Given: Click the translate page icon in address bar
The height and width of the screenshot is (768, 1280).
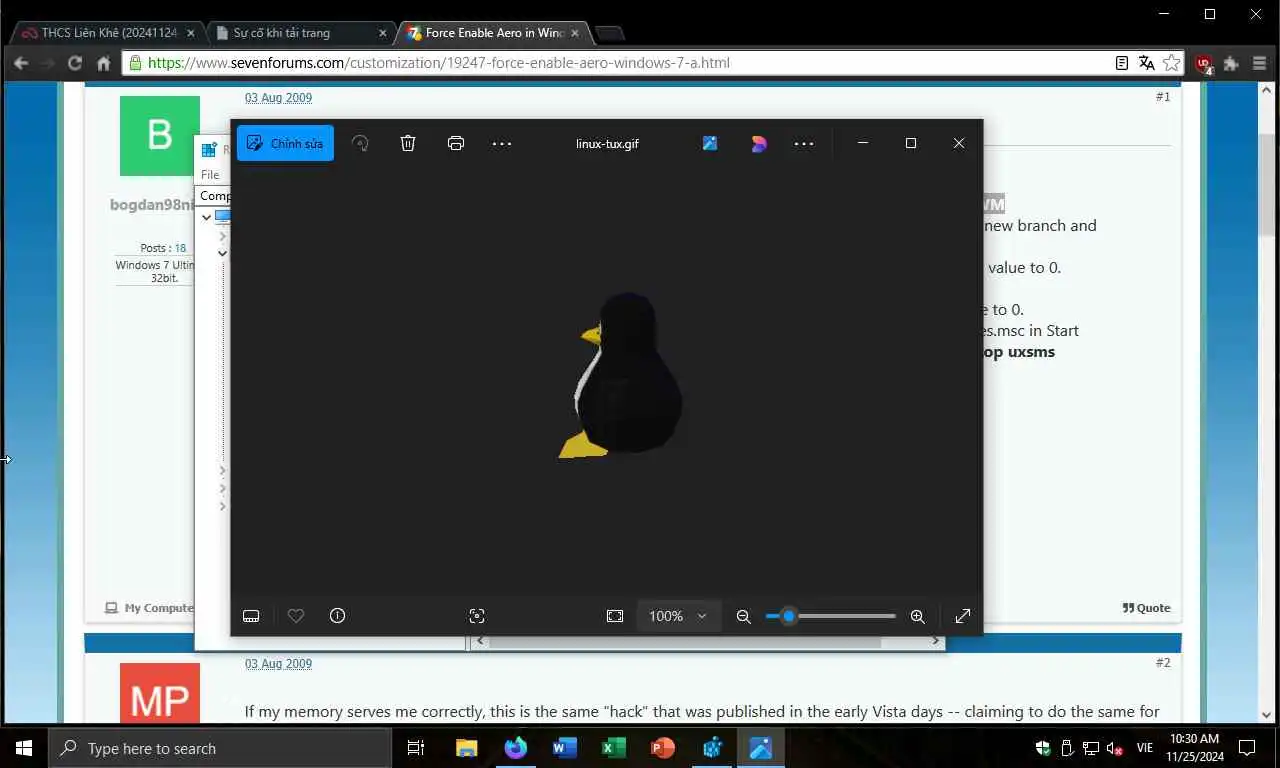Looking at the screenshot, I should coord(1147,63).
